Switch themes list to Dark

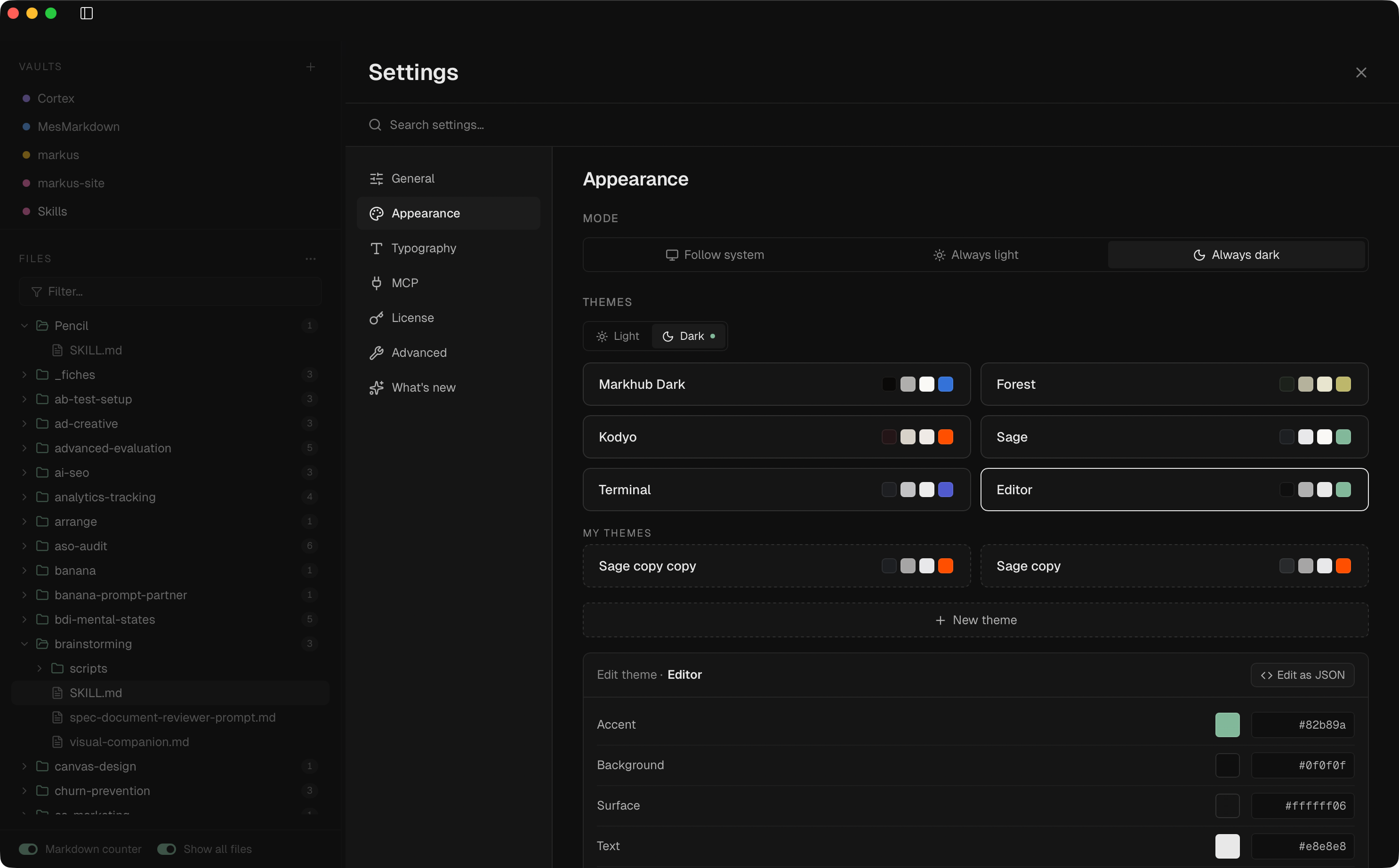tap(688, 337)
